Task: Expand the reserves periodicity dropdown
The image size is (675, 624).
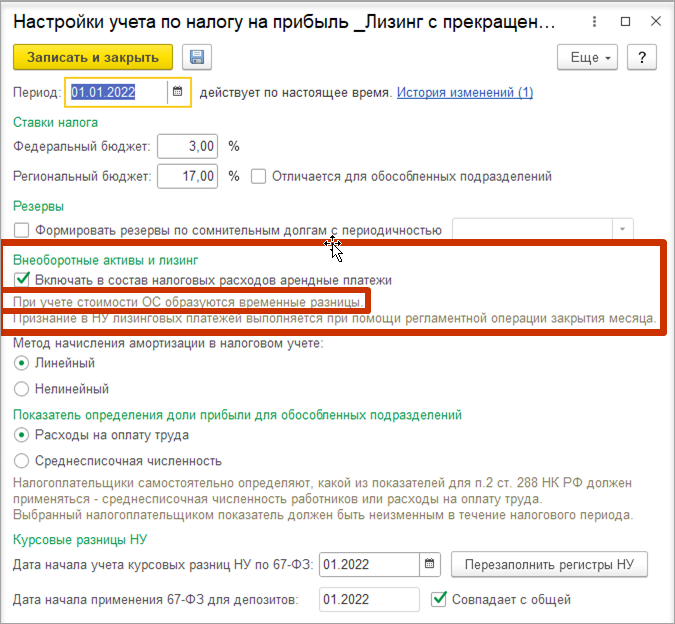Action: [x=622, y=229]
